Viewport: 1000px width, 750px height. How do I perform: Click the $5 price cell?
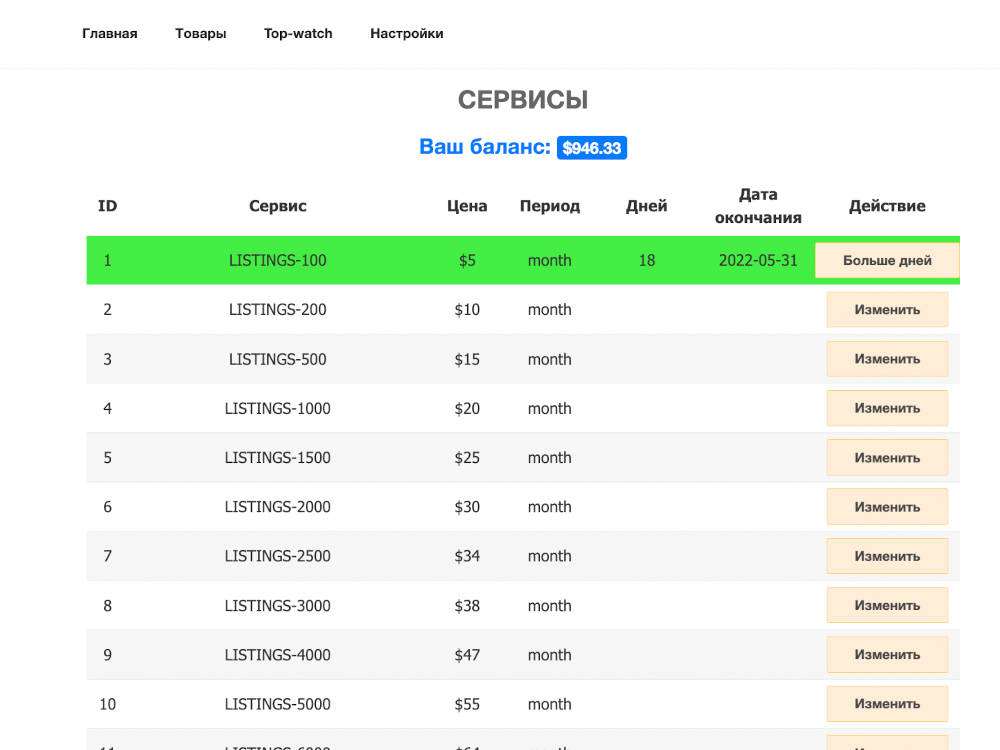tap(467, 260)
